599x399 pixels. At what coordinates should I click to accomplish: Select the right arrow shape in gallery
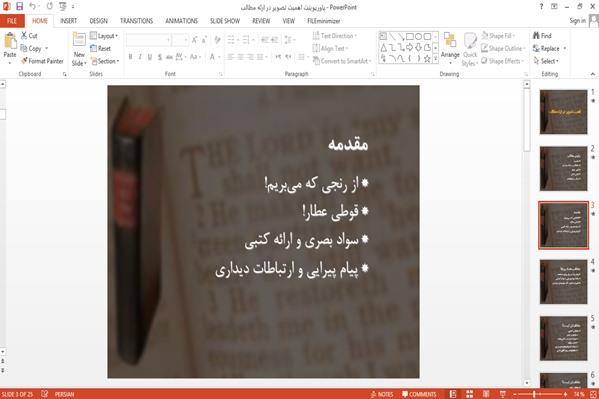coord(410,47)
